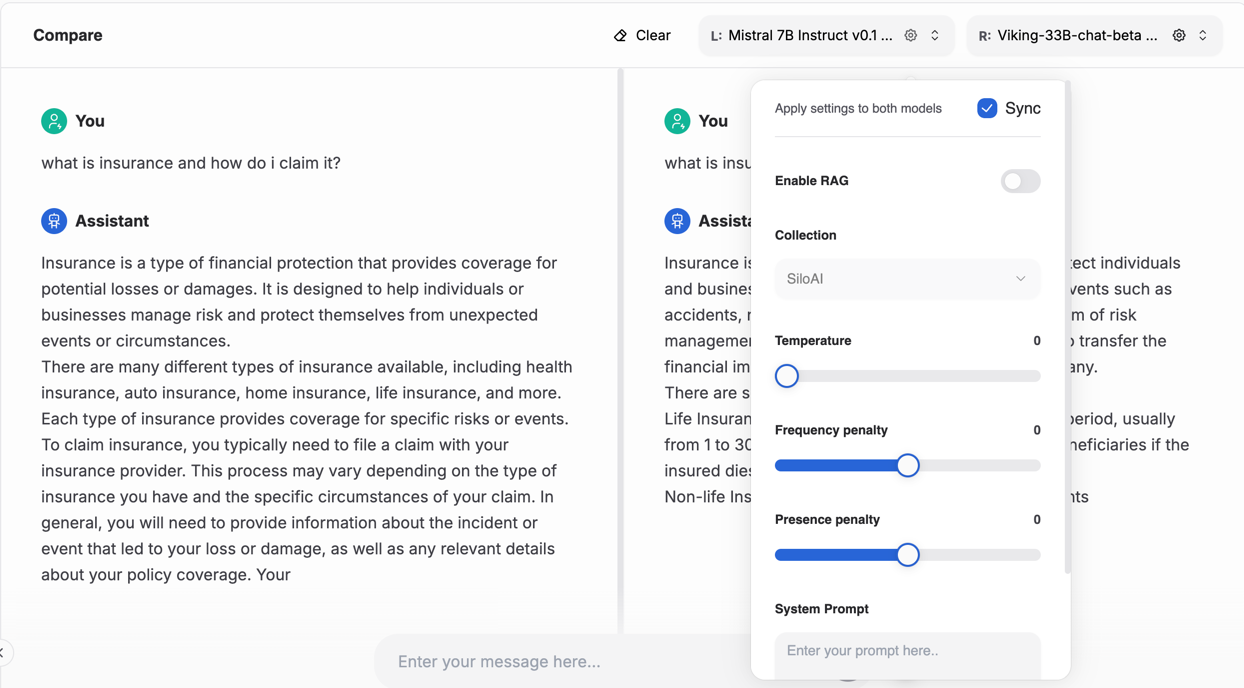The image size is (1244, 688).
Task: Click the user avatar icon in left chat
Action: (x=54, y=121)
